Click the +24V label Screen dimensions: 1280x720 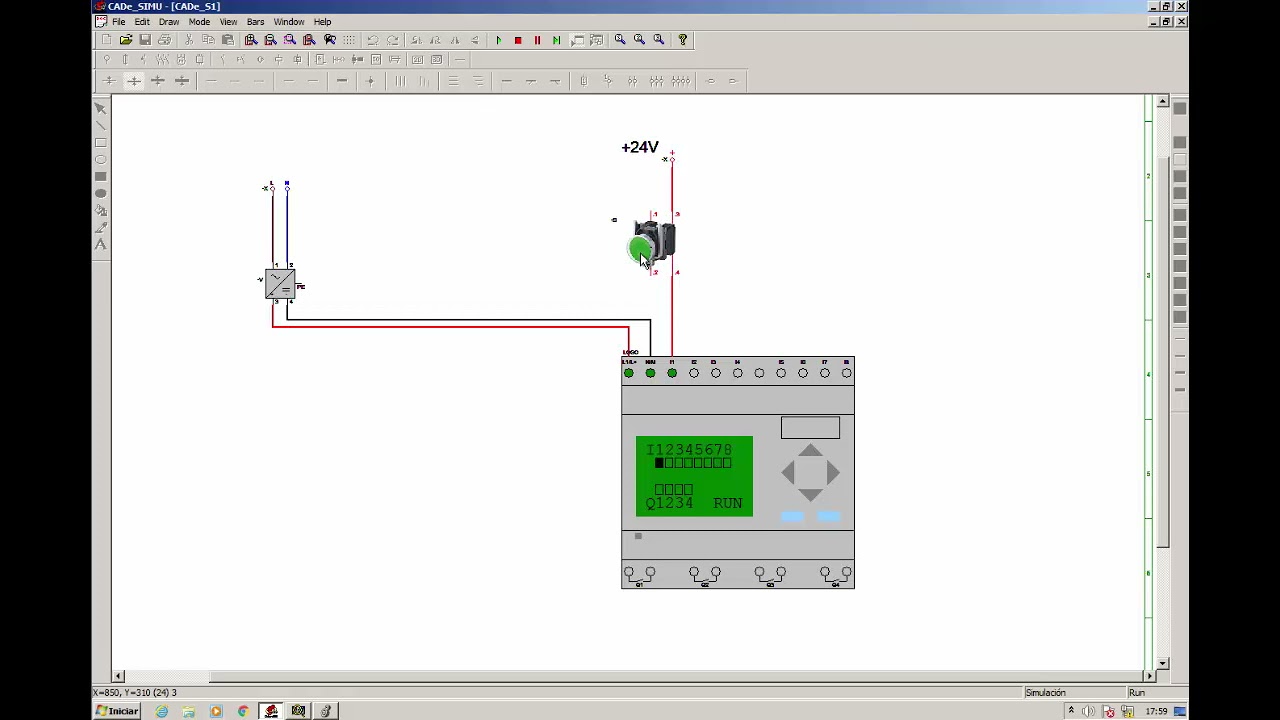point(640,147)
